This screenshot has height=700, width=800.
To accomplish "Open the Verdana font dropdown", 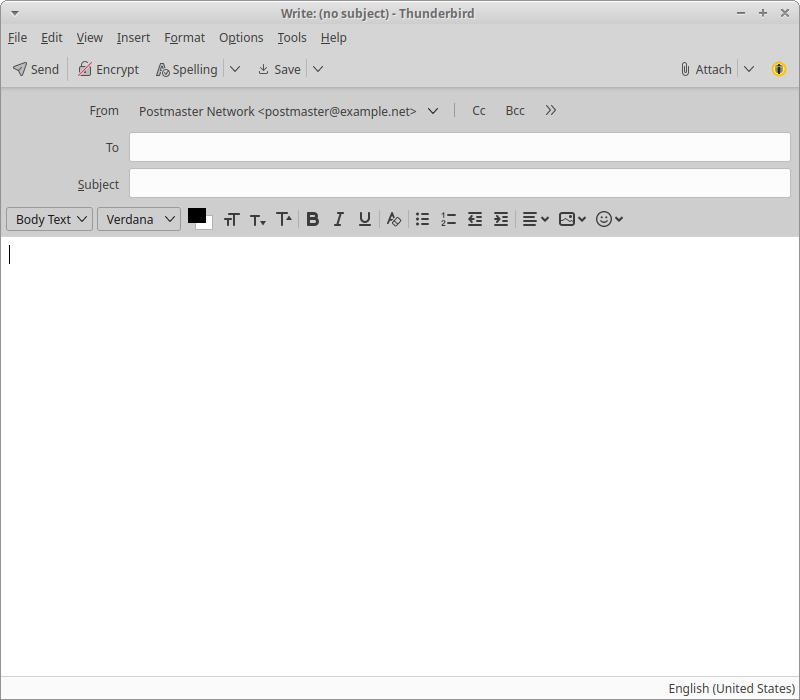I will [139, 219].
